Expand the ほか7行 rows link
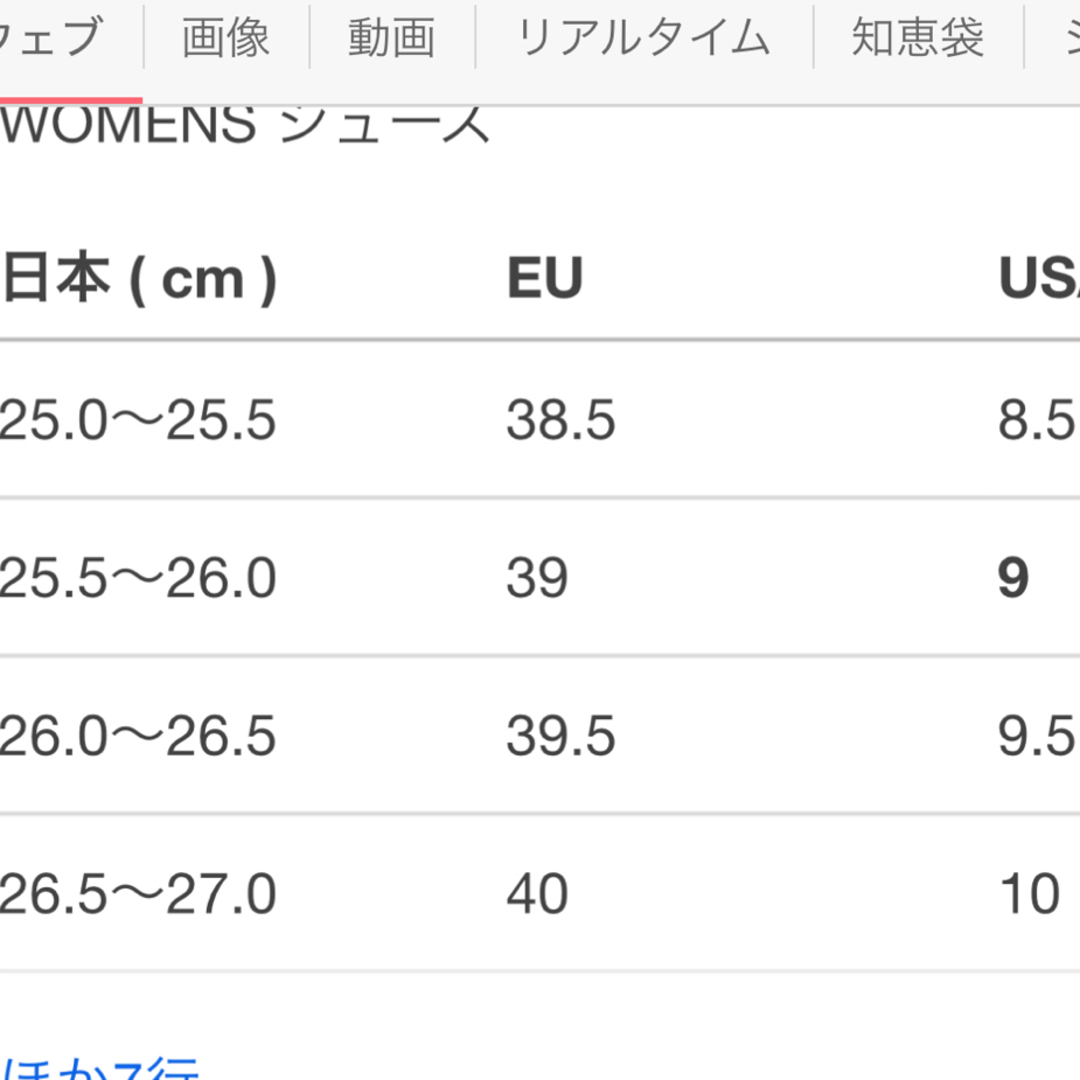 coord(100,1068)
